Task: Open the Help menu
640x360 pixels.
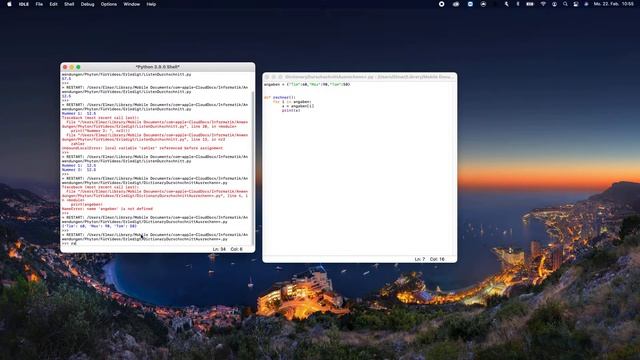Action: click(x=151, y=4)
